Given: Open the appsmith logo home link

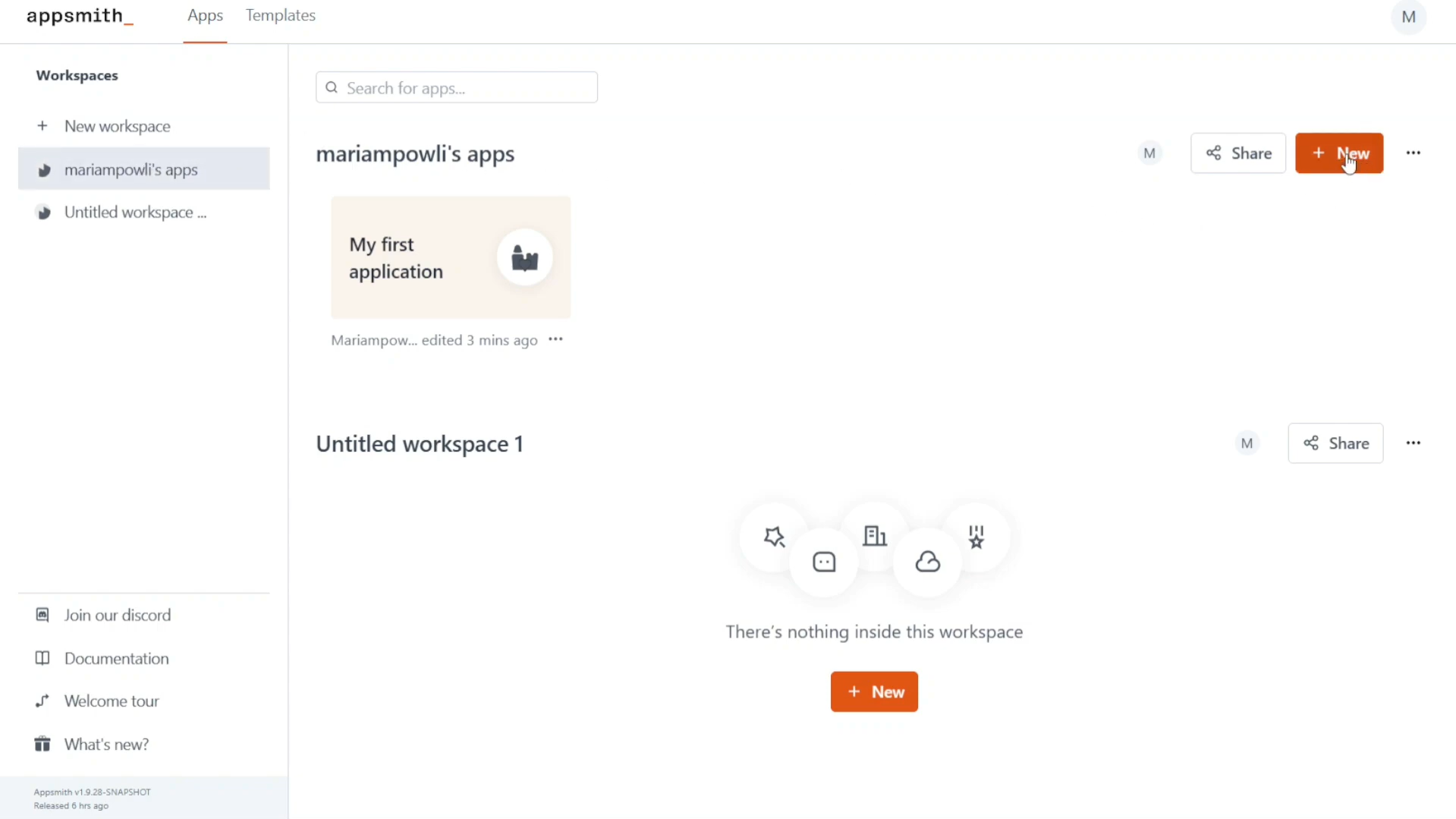Looking at the screenshot, I should pyautogui.click(x=80, y=17).
